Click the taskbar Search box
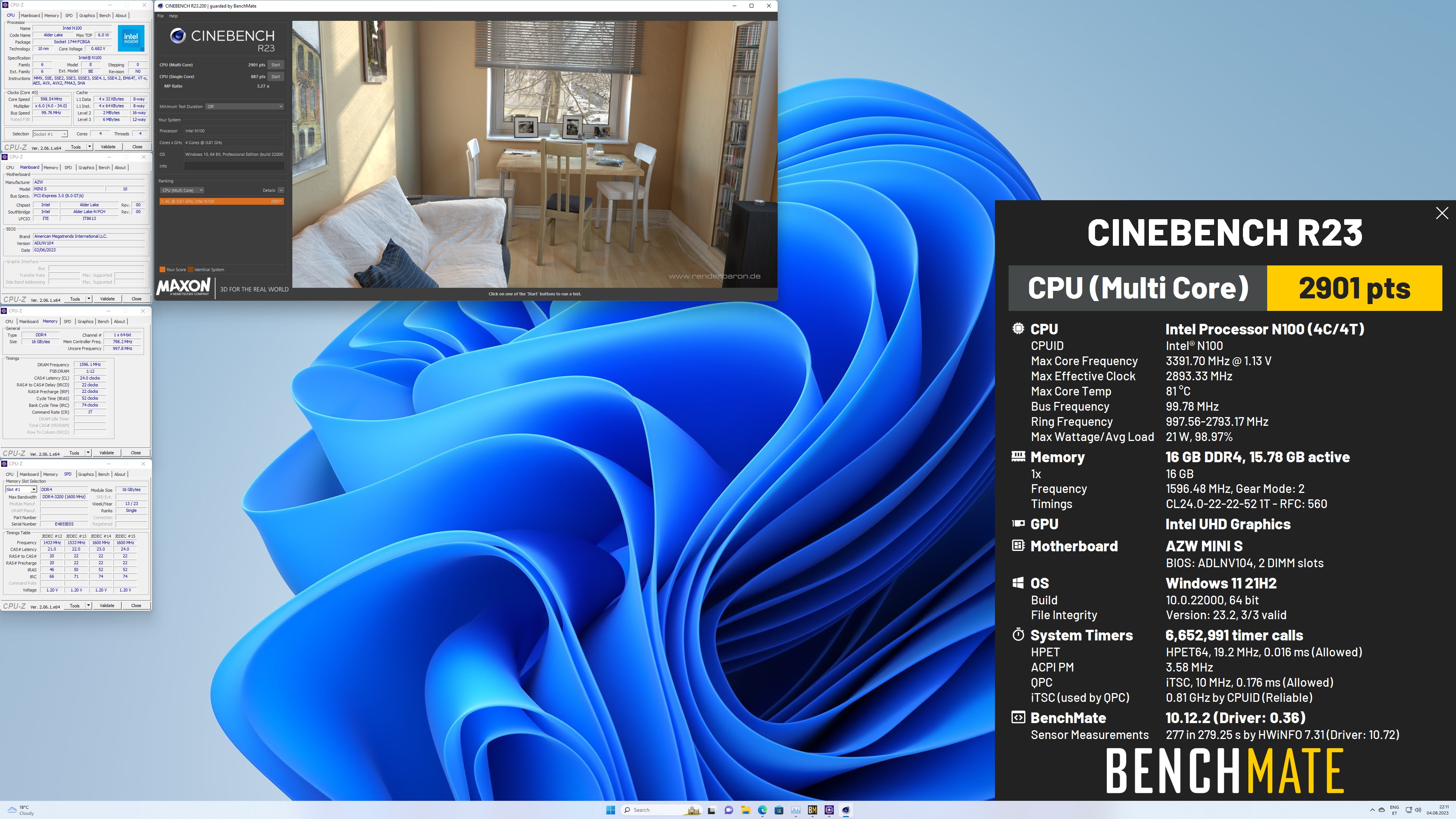 (661, 810)
